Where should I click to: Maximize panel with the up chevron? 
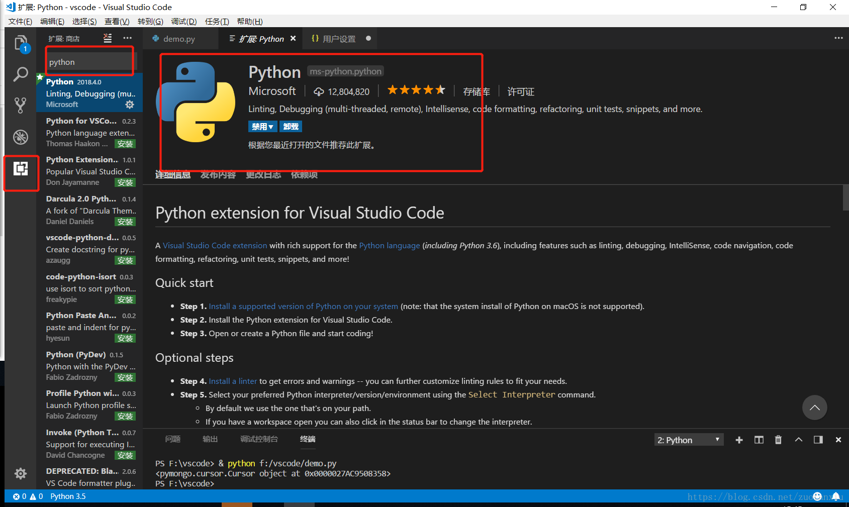click(799, 440)
